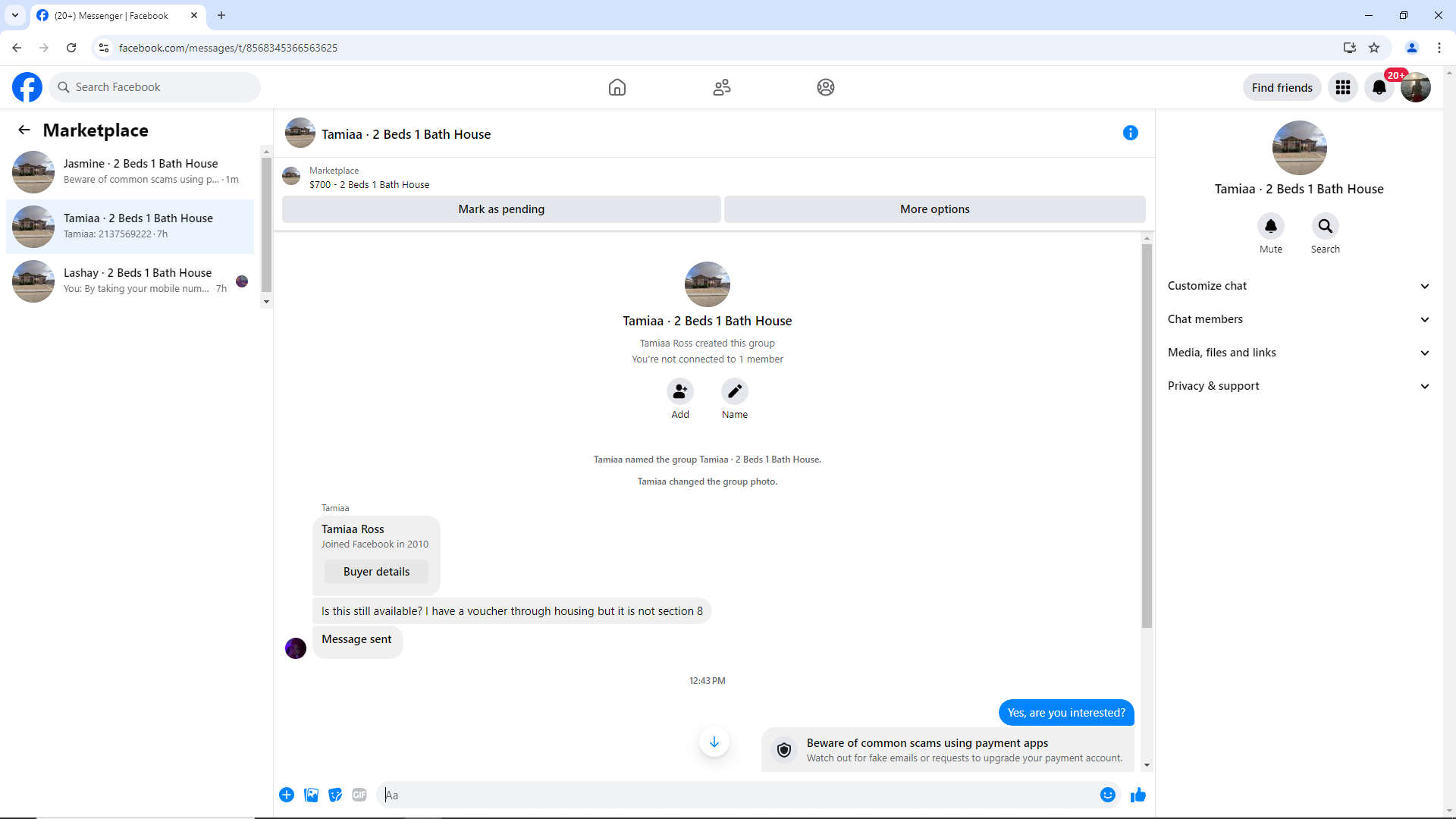Open More options for the listing

point(934,209)
